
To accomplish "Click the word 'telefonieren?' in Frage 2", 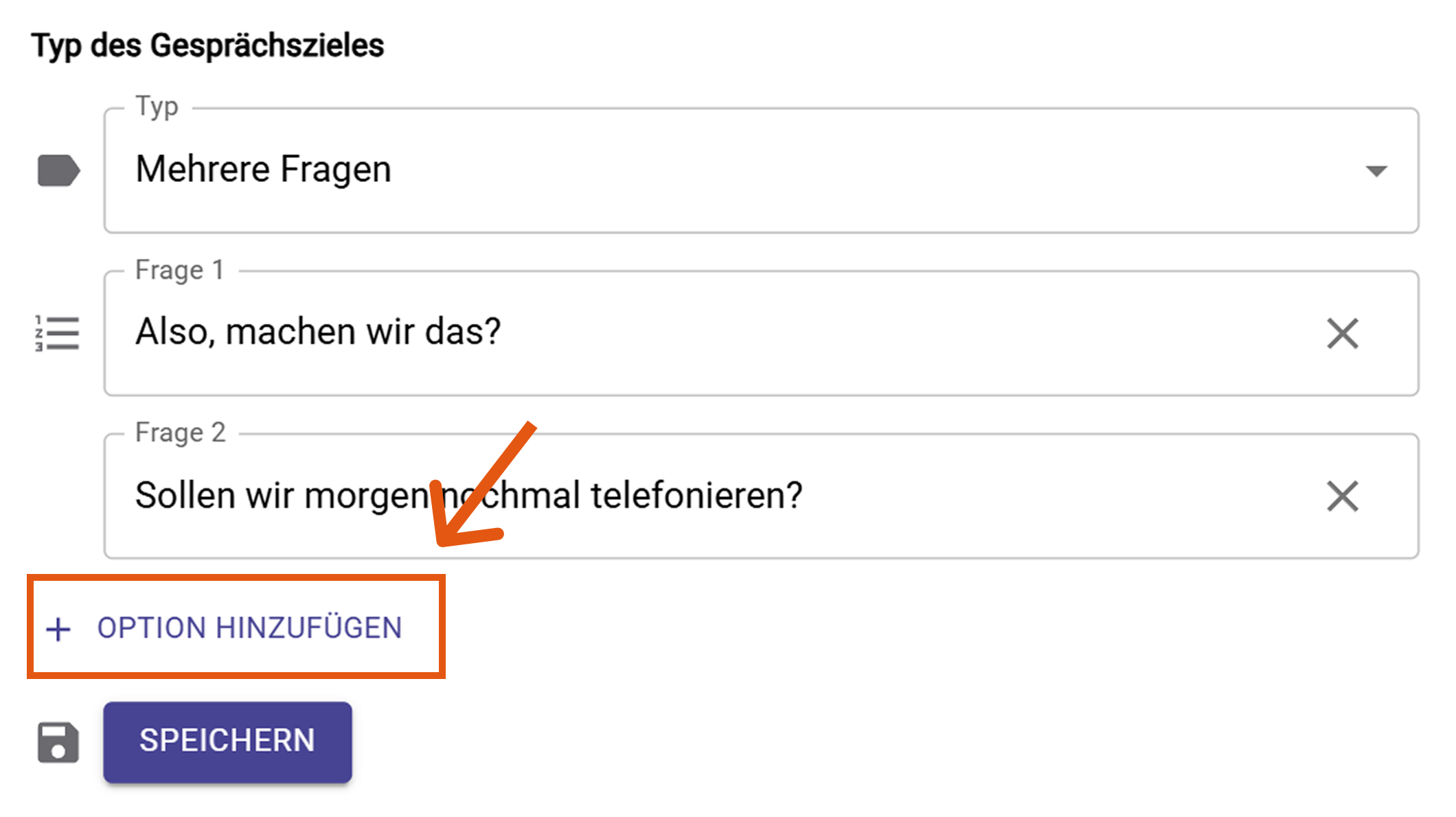I will click(x=696, y=496).
